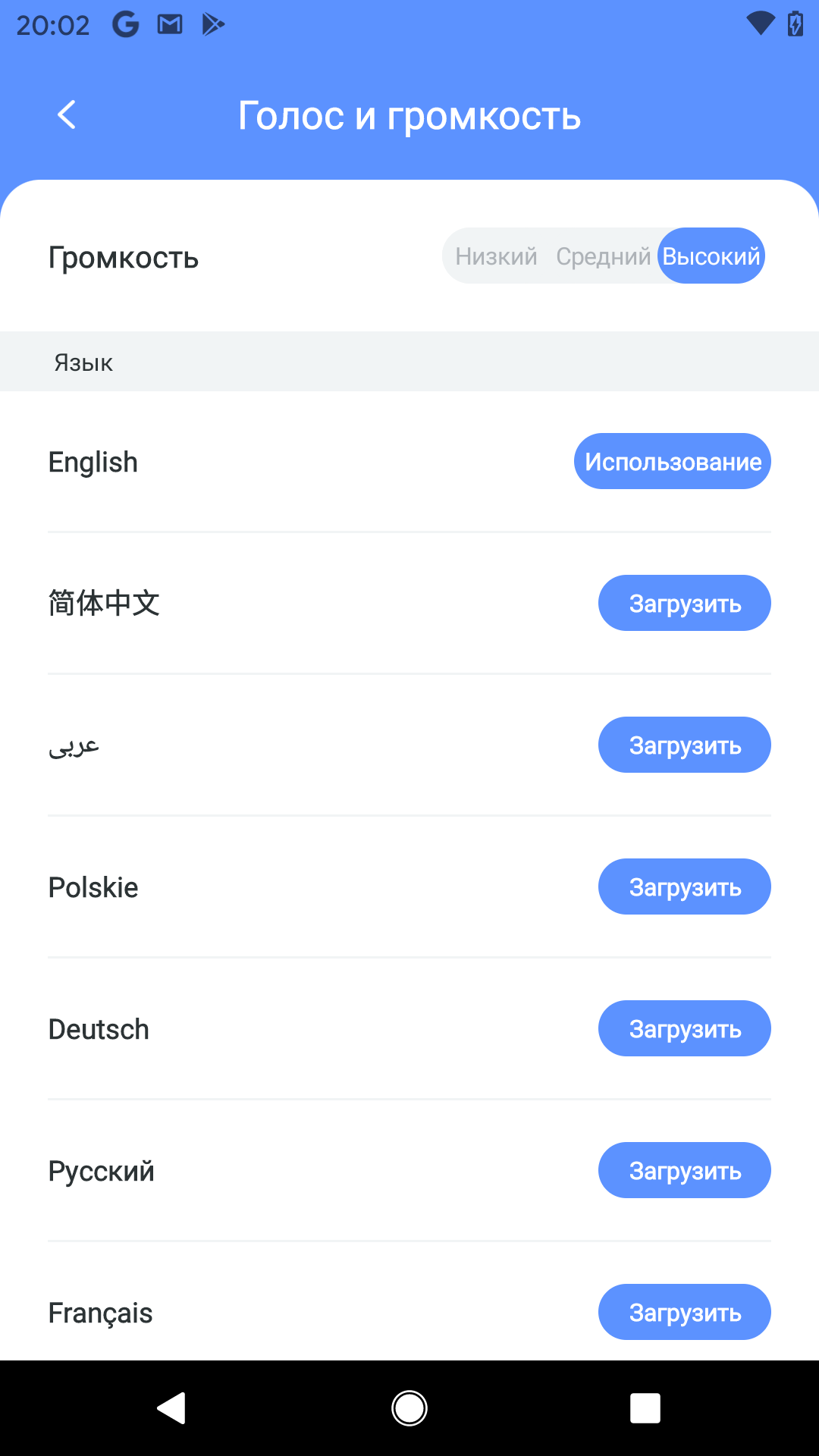The width and height of the screenshot is (819, 1456).
Task: Tap Использование button for English
Action: pyautogui.click(x=673, y=462)
